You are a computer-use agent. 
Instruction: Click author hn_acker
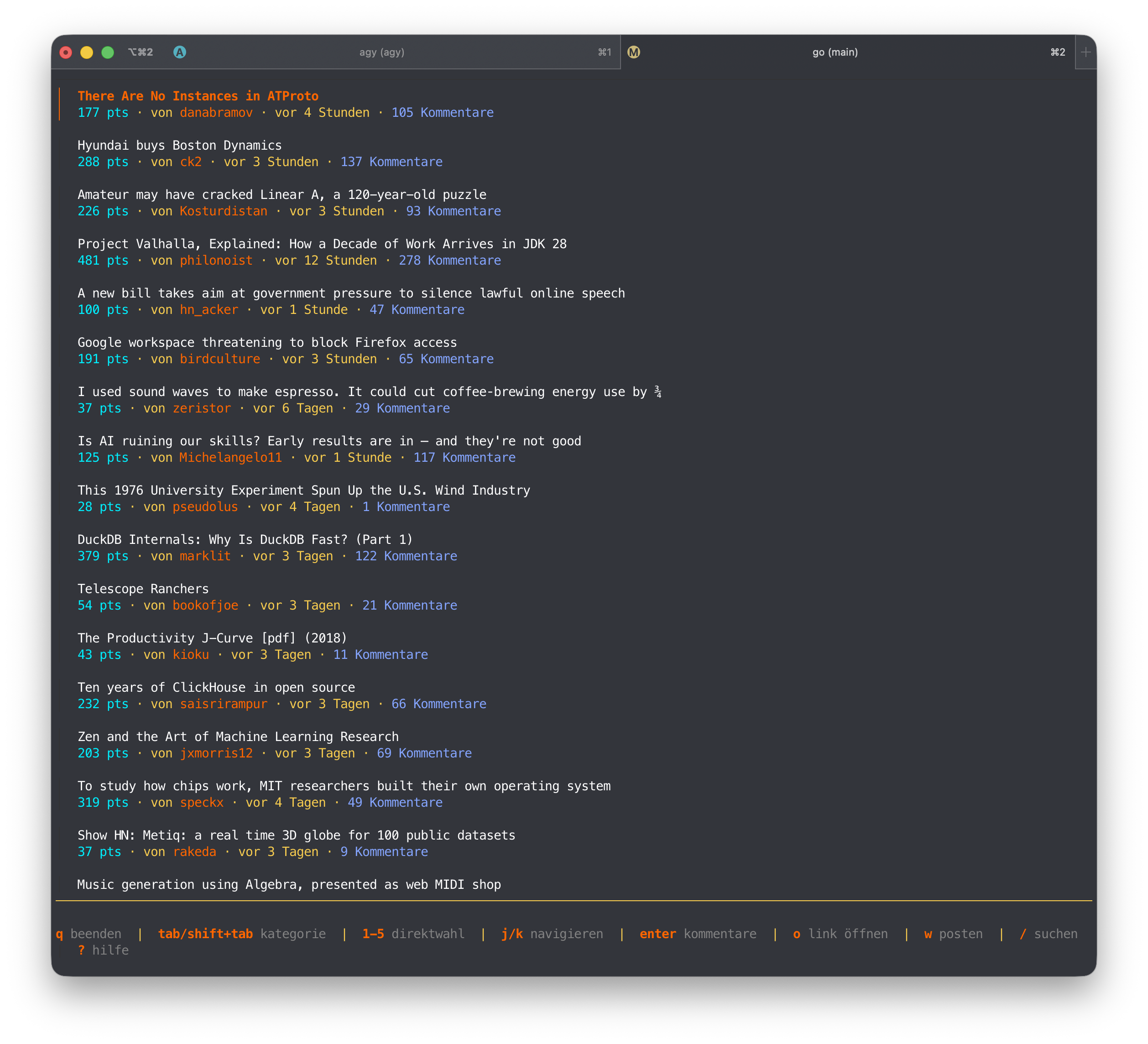(209, 309)
